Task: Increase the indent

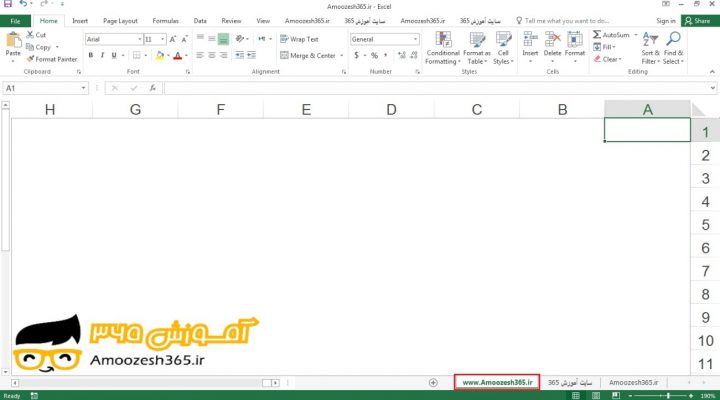Action: tap(251, 55)
